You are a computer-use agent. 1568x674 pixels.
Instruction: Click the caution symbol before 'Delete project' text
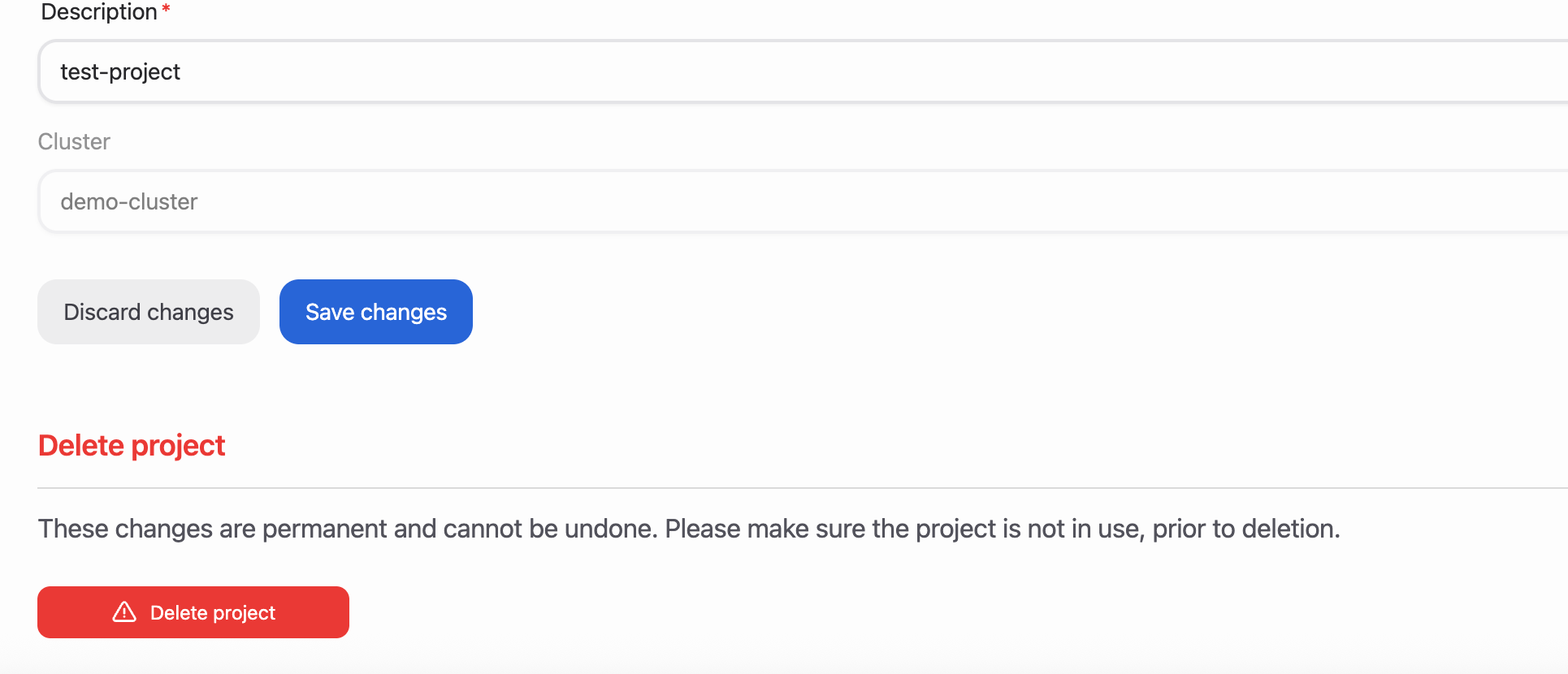point(123,612)
